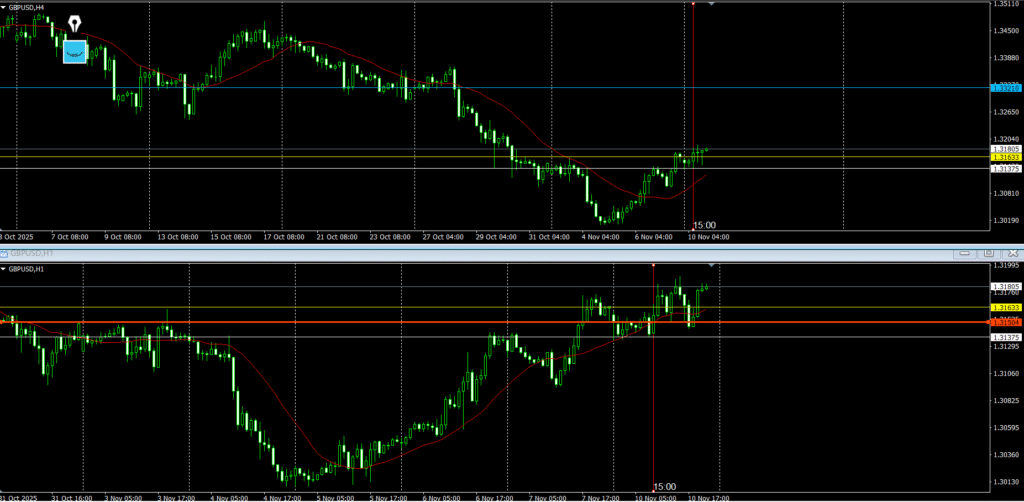Click the chart shift triangle on H1 chart
1024x502 pixels.
711,266
